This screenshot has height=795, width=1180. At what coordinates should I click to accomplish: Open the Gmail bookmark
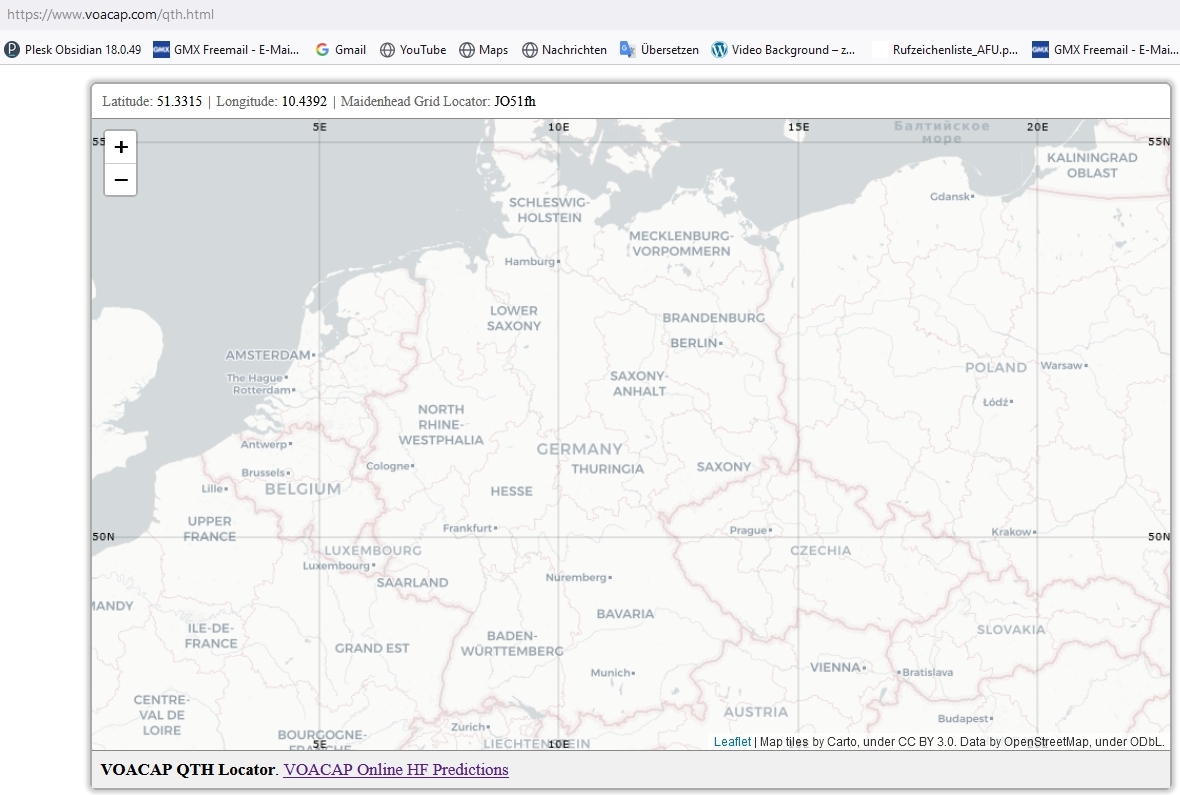[340, 50]
